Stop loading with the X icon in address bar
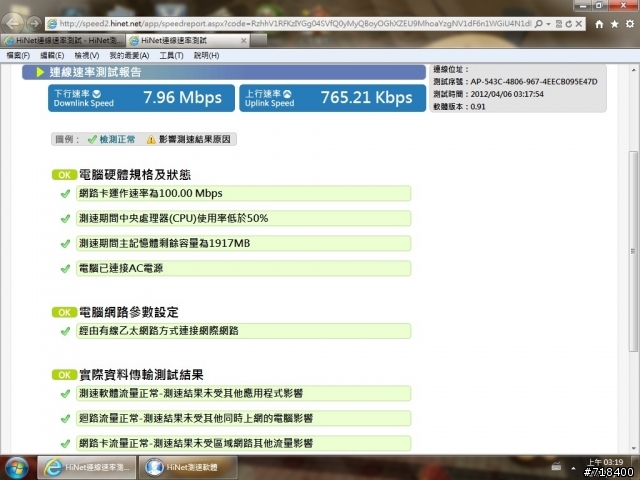This screenshot has height=480, width=640. [x=579, y=24]
